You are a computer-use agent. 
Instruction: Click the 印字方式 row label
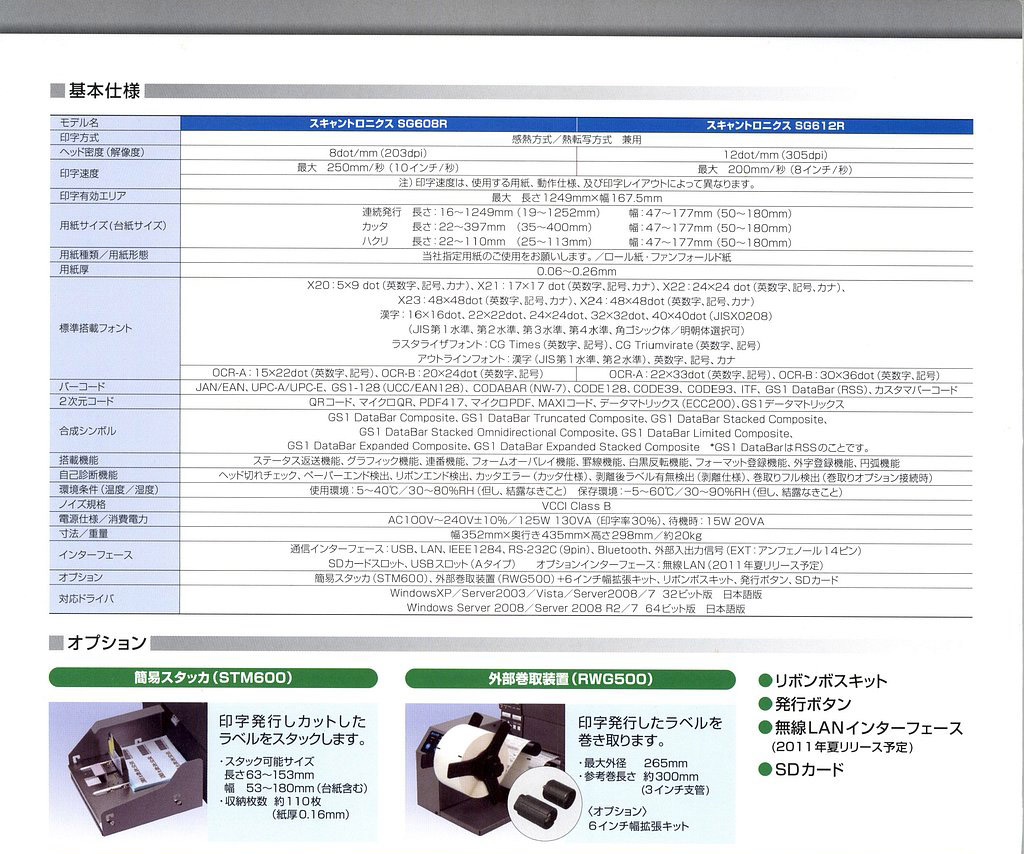79,138
